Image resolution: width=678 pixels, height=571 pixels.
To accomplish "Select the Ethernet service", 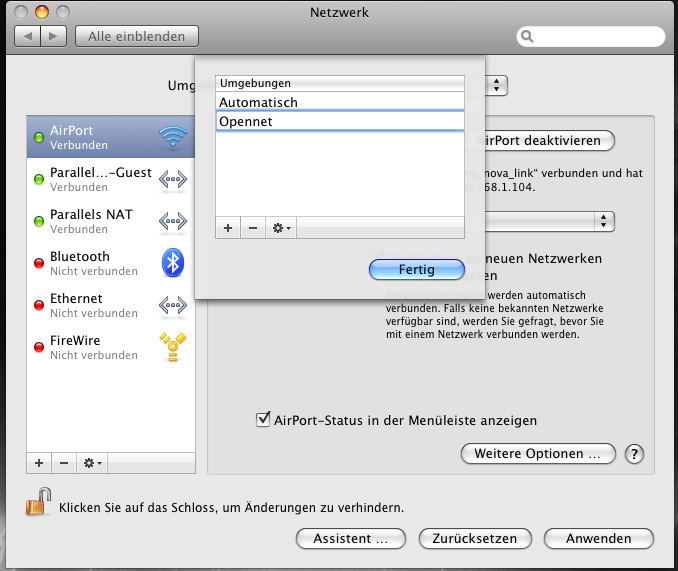I will (111, 305).
